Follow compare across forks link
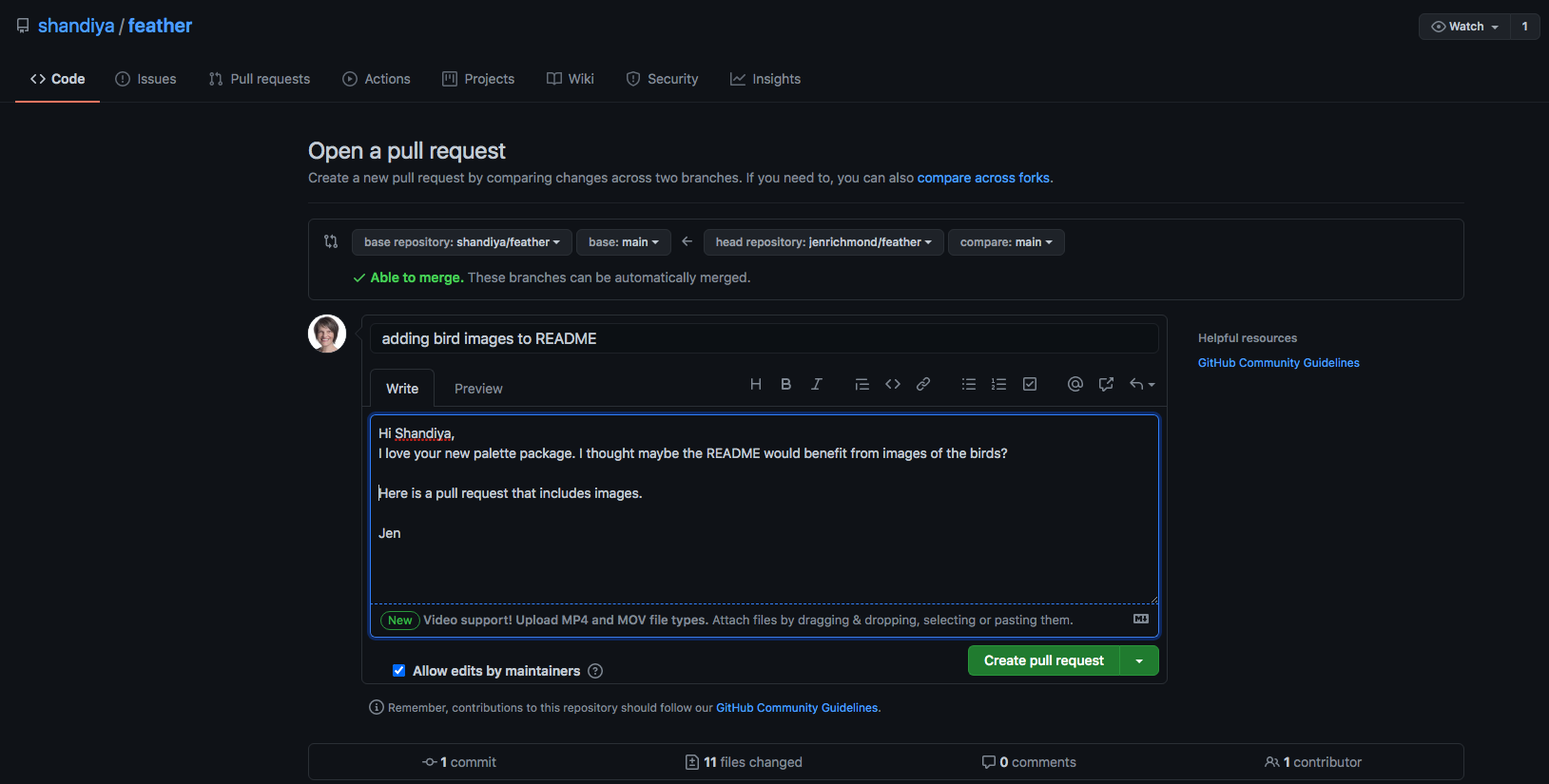This screenshot has width=1549, height=784. (983, 178)
